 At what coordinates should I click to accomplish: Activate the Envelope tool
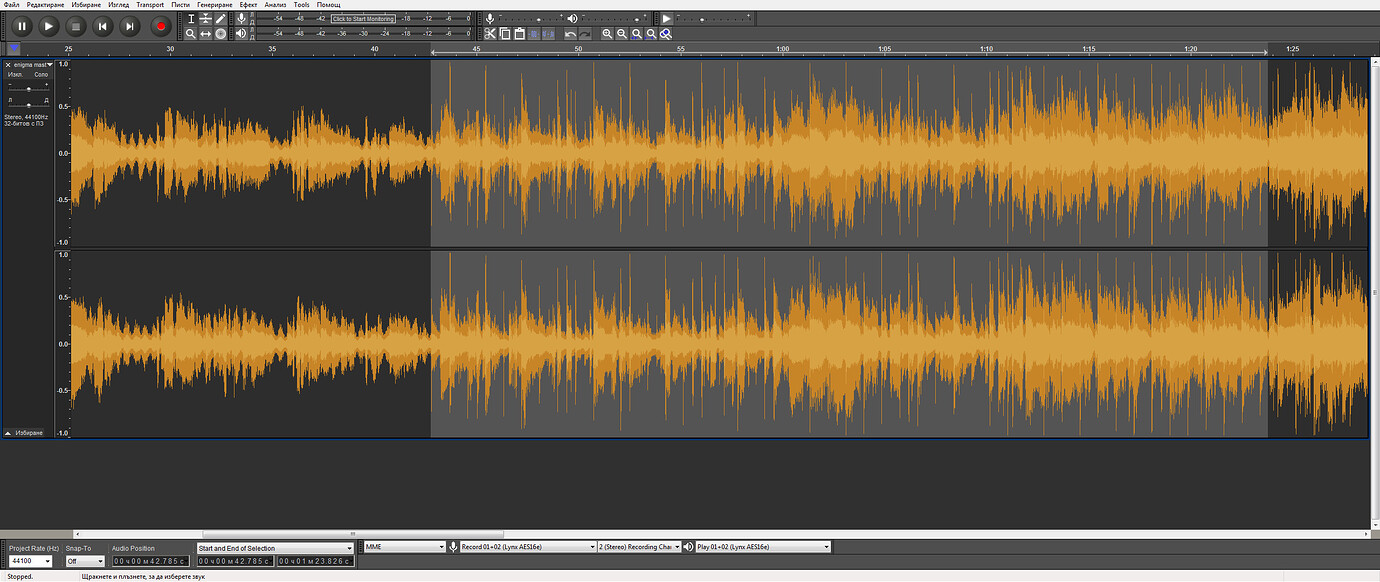205,18
